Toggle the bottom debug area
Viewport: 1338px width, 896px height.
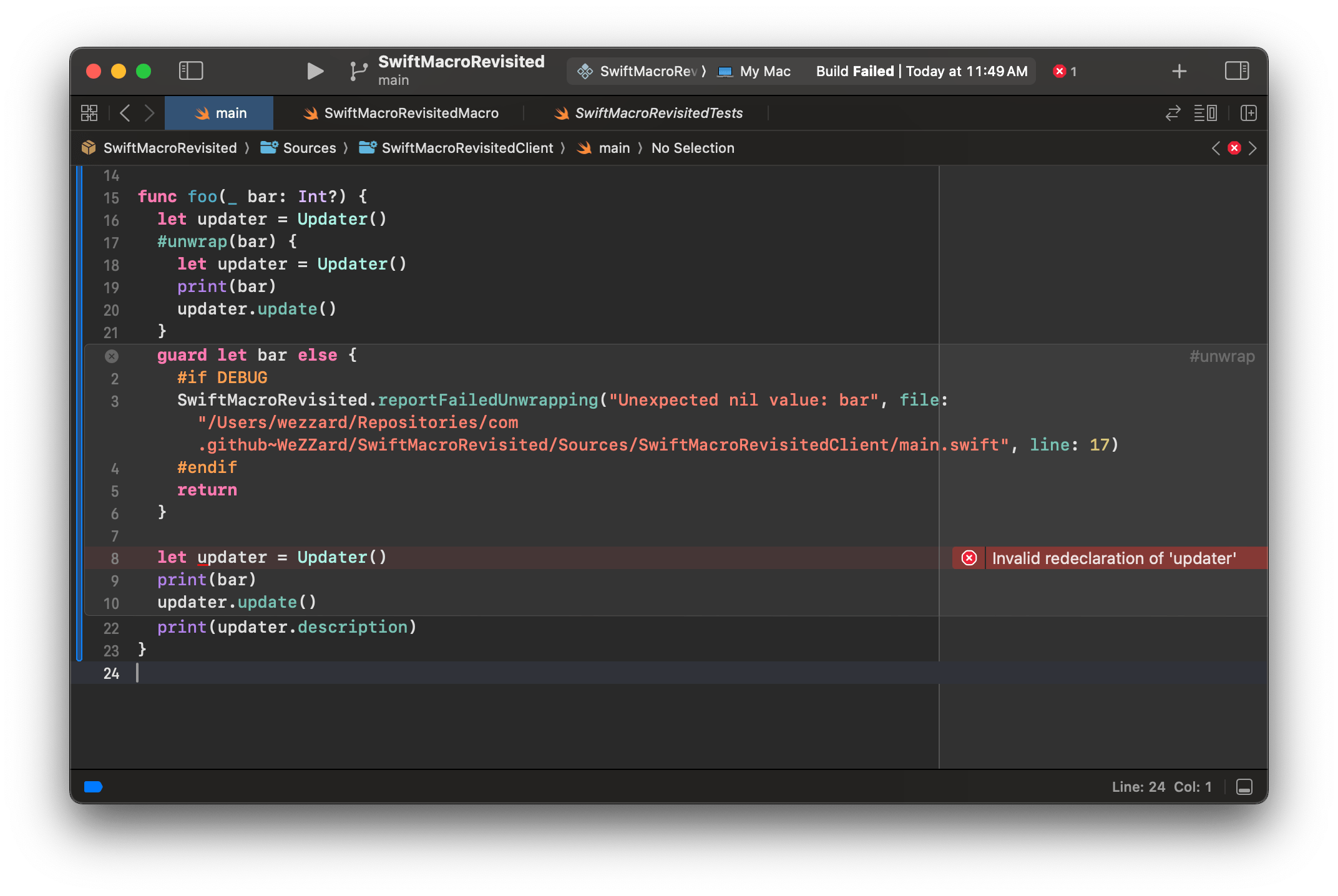(x=1244, y=787)
